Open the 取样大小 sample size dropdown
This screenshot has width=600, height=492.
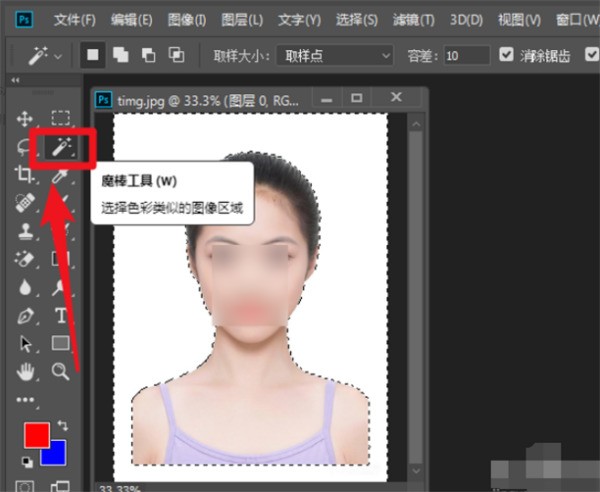click(x=332, y=56)
